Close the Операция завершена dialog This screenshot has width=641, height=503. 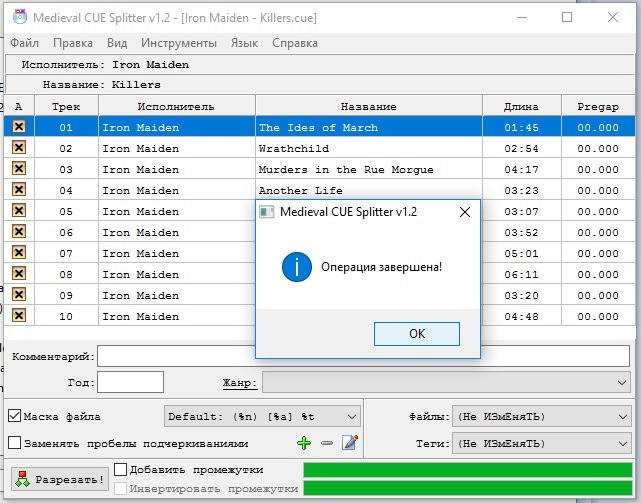tap(465, 212)
